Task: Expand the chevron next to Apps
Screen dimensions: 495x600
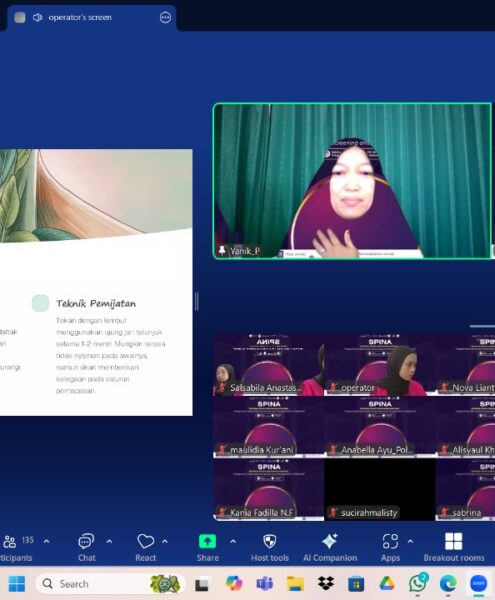Action: (410, 541)
